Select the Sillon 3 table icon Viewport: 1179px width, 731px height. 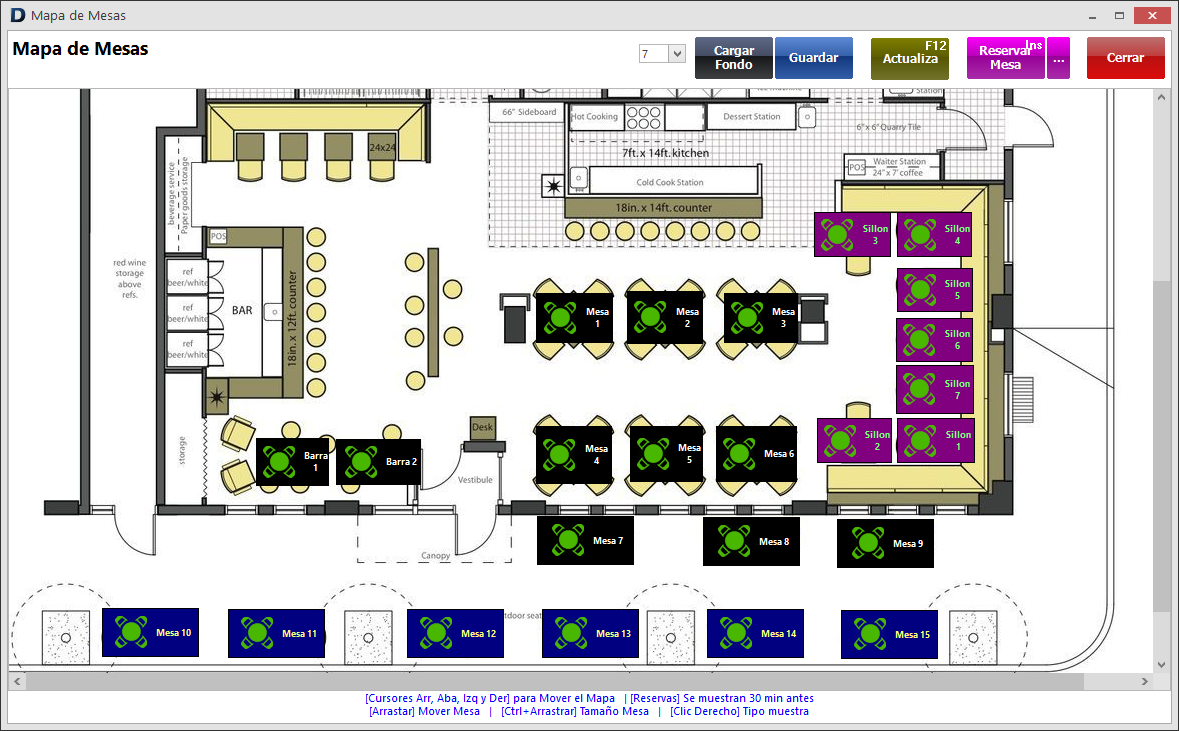pos(837,235)
